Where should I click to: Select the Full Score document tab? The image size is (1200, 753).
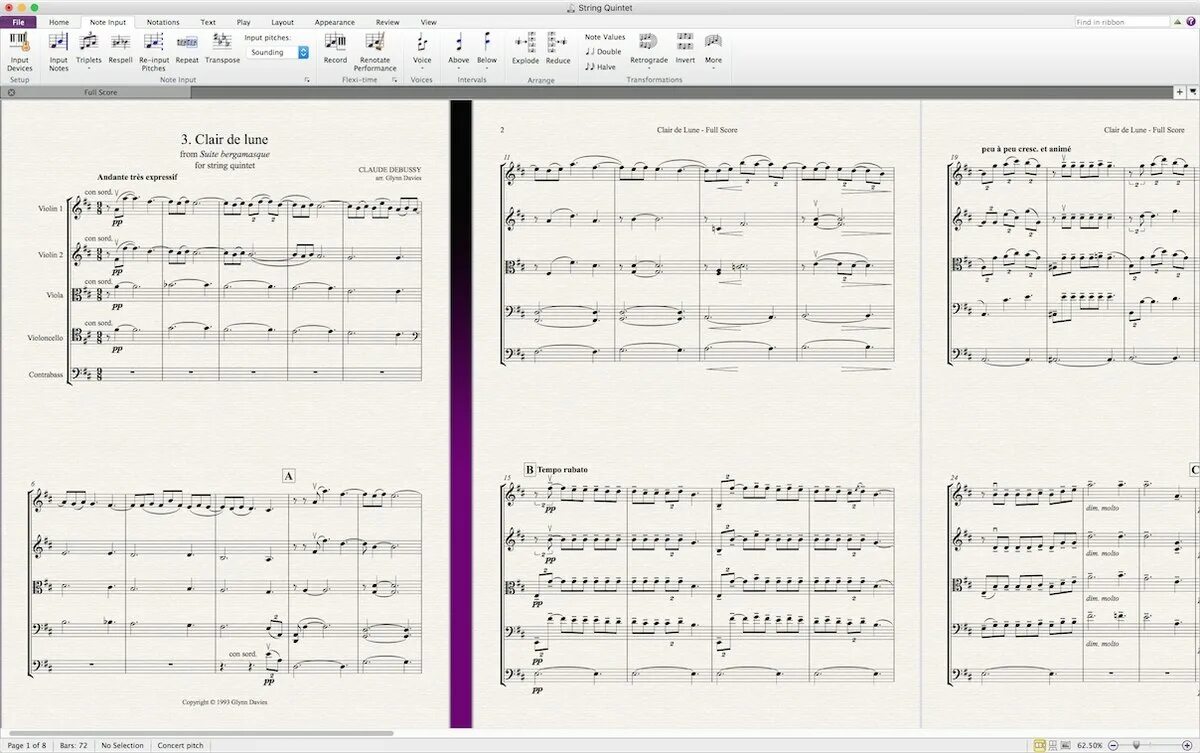100,92
